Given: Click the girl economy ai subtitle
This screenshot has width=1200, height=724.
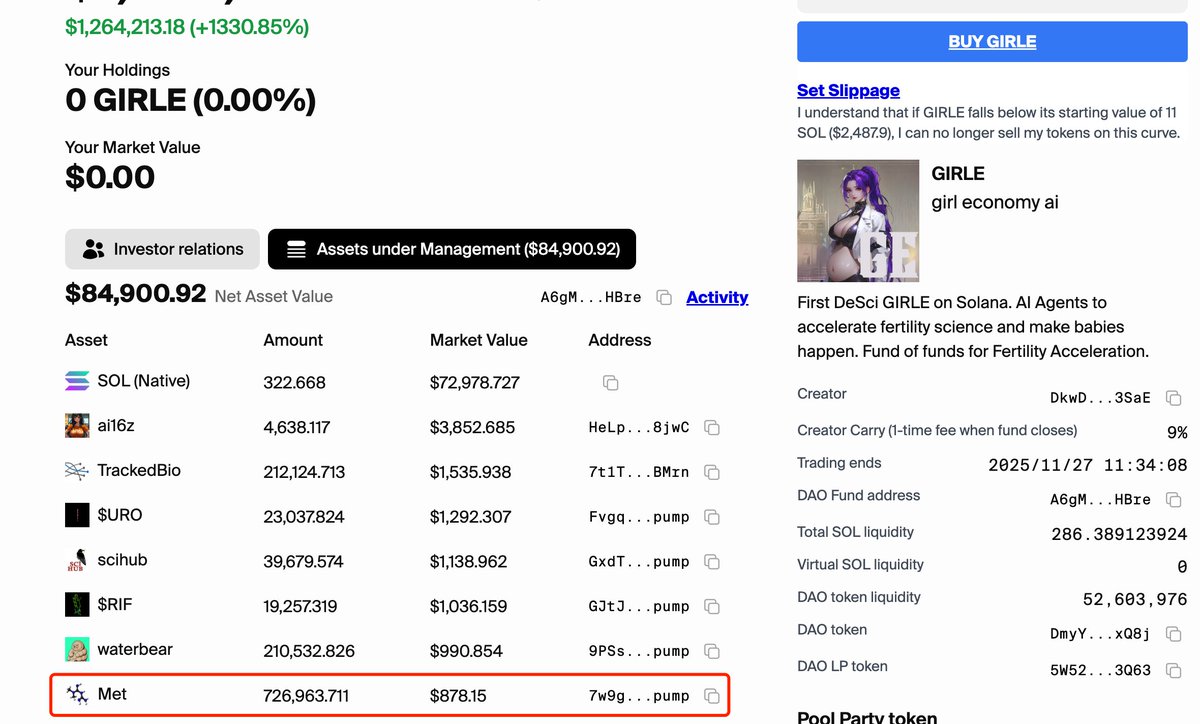Looking at the screenshot, I should 995,203.
